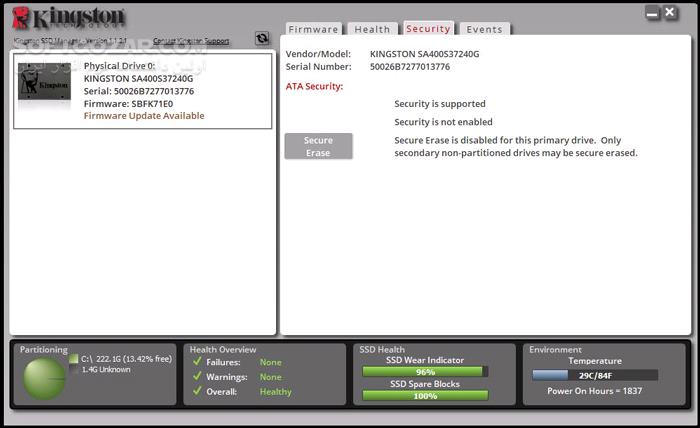Click the Secure Erase button
Viewport: 700px width, 428px height.
[x=318, y=146]
